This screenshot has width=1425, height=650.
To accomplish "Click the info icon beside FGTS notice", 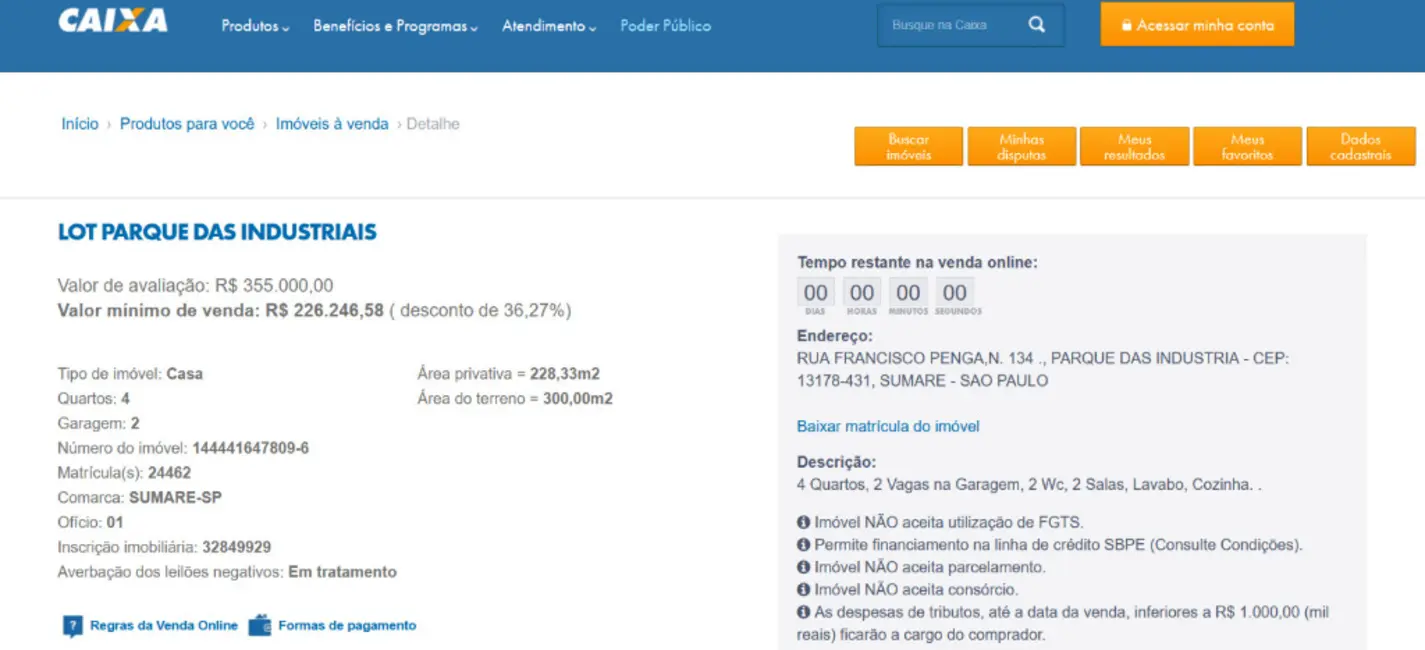I will [803, 522].
